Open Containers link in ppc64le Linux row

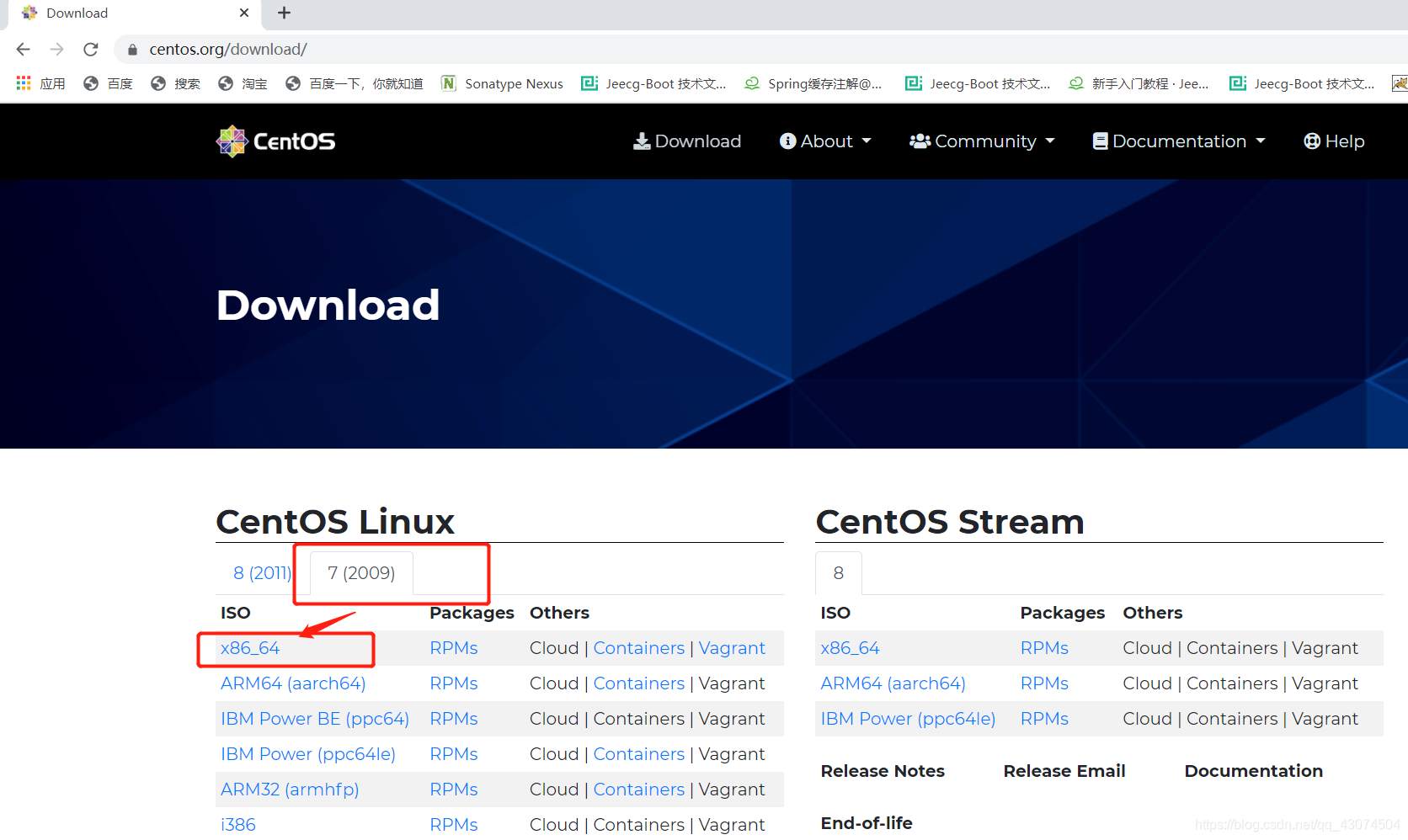click(639, 754)
